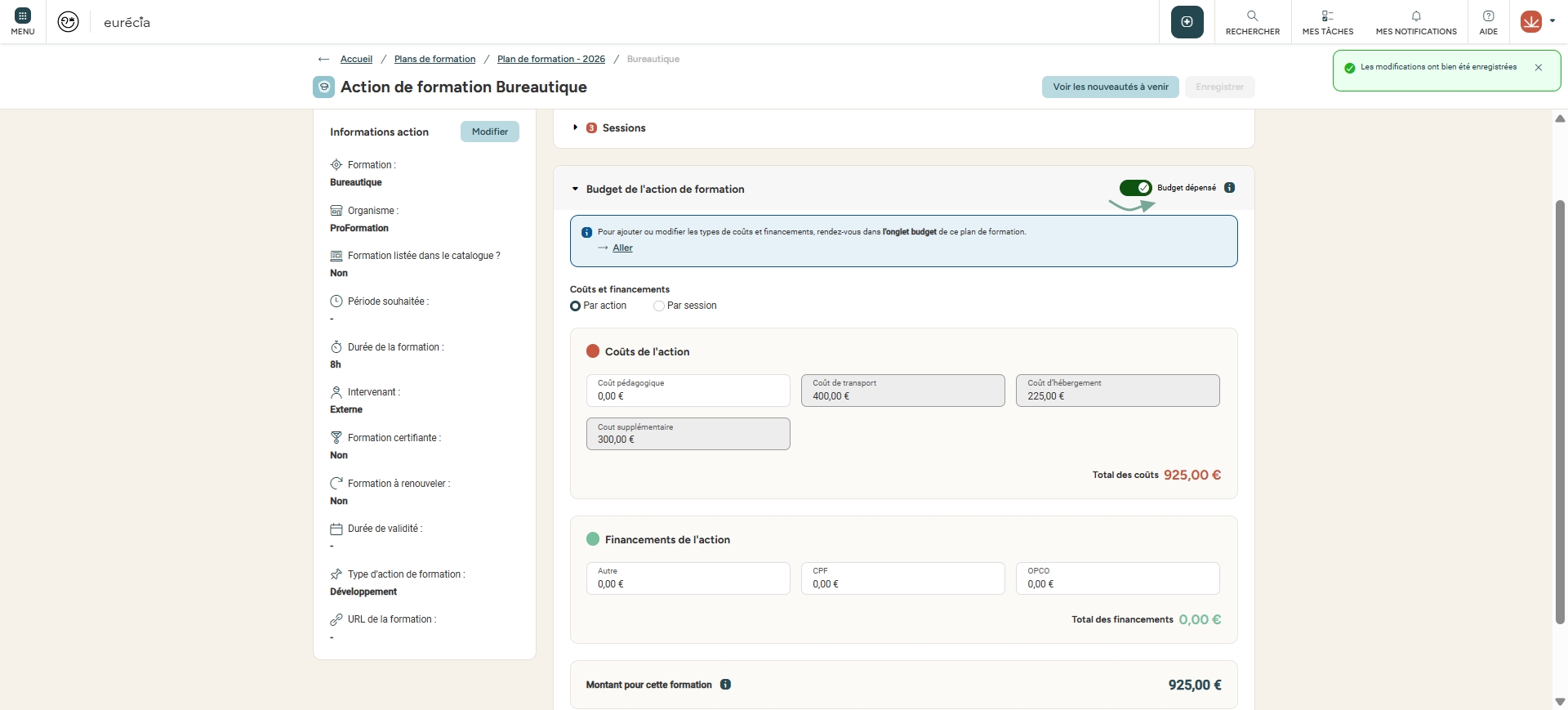The image size is (1568, 710).
Task: Toggle the Budget dépensé switch
Action: pyautogui.click(x=1135, y=188)
